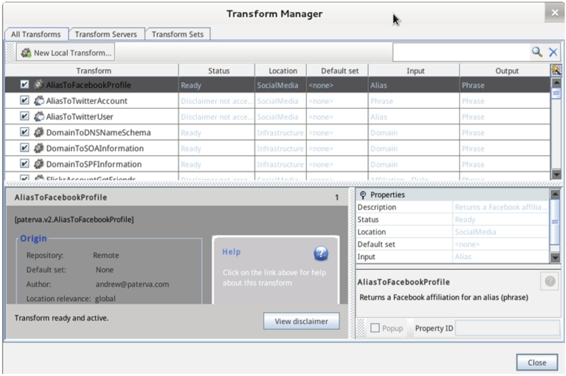Image resolution: width=566 pixels, height=376 pixels.
Task: Toggle the AliasToTwitterUser checkbox
Action: coord(24,116)
